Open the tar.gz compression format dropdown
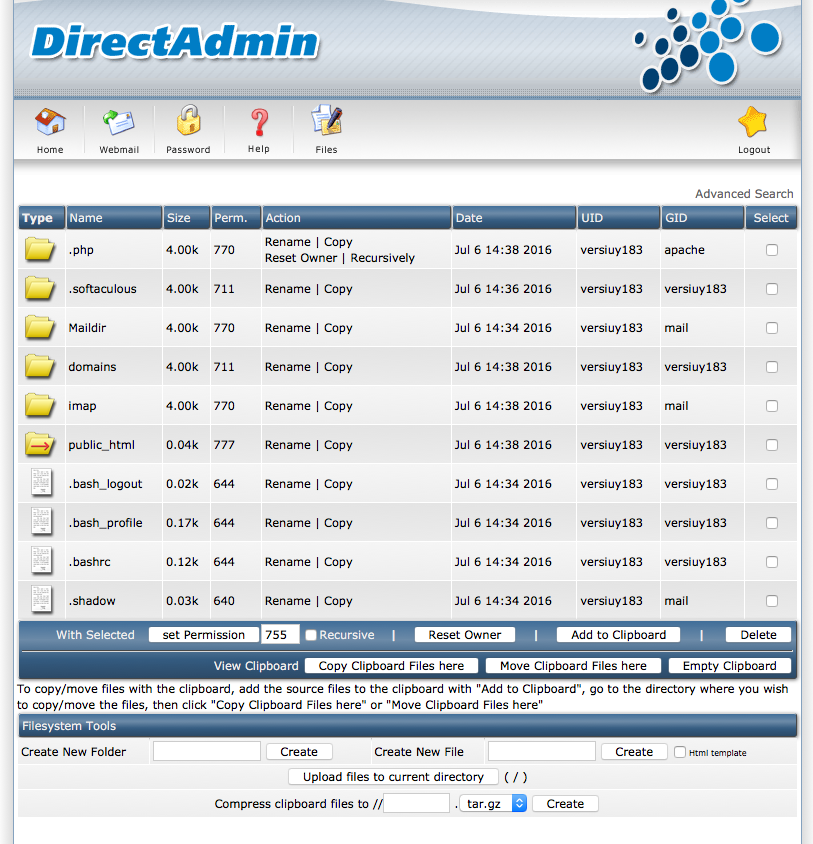This screenshot has width=813, height=844. click(493, 804)
